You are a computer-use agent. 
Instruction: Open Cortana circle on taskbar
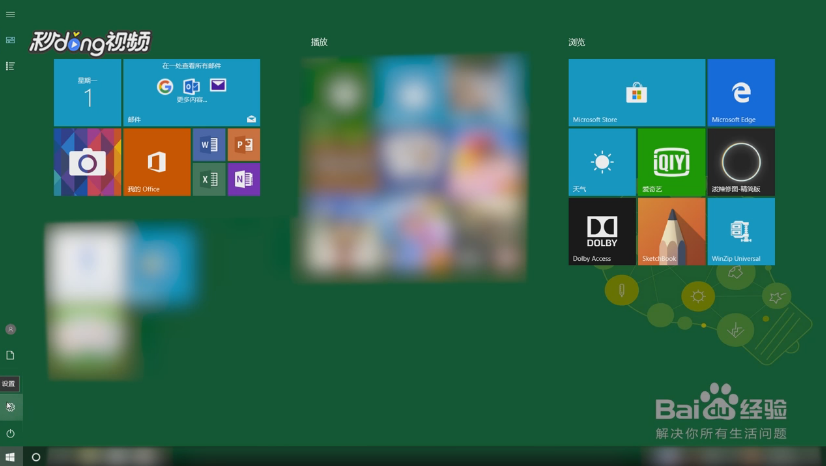click(x=36, y=457)
